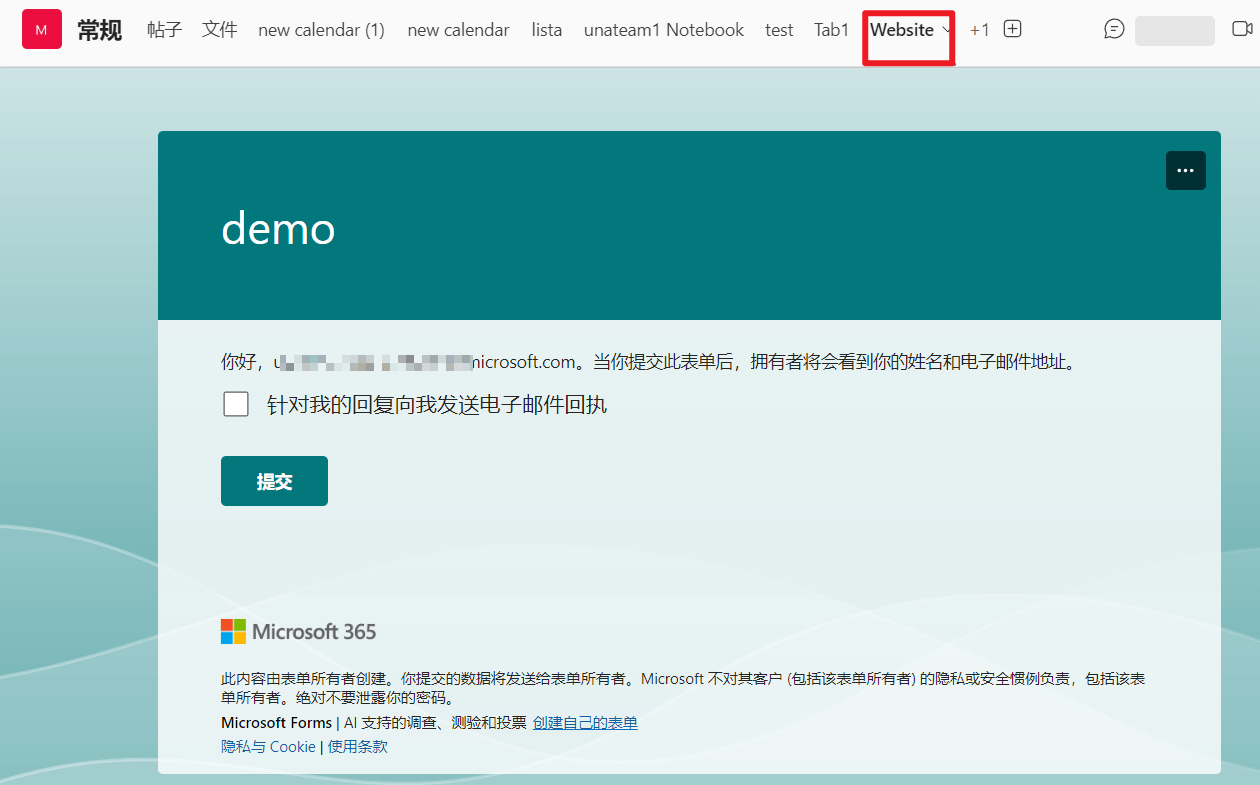Open the new calendar (1) tab

321,30
